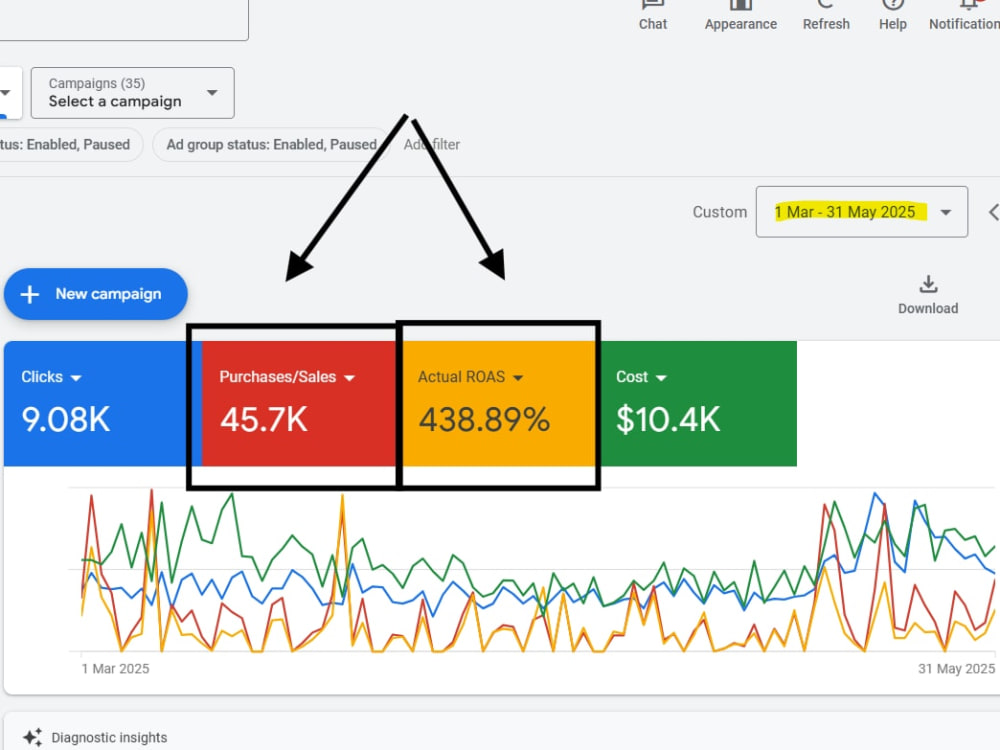Click the 45.7K purchases value

click(264, 420)
